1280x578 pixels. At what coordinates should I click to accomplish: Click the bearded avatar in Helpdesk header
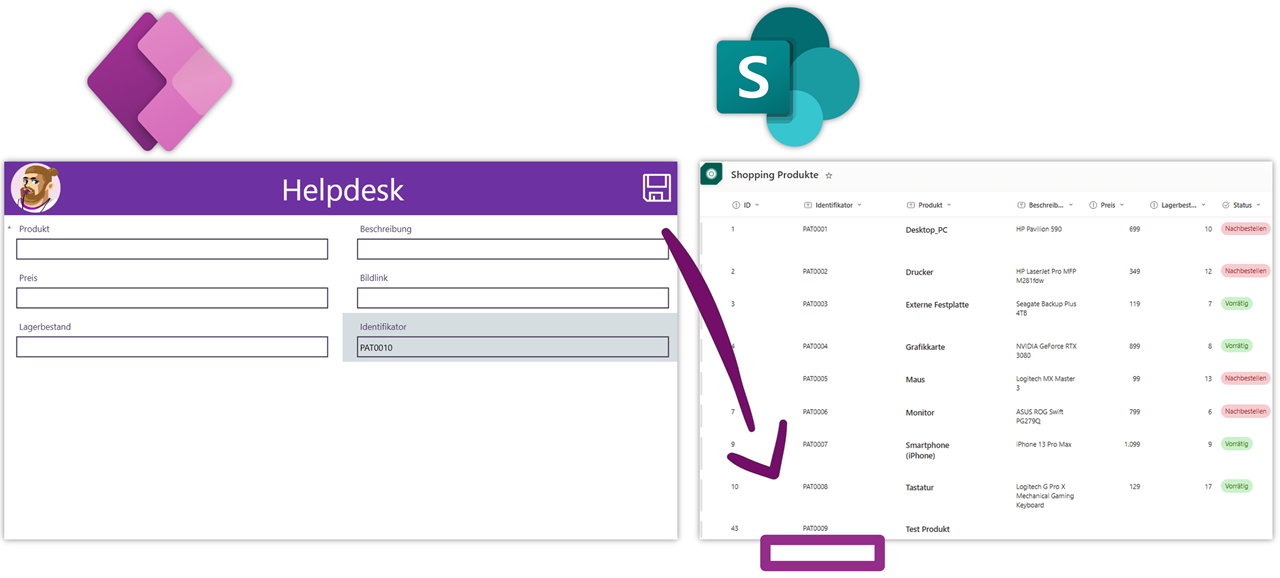36,188
